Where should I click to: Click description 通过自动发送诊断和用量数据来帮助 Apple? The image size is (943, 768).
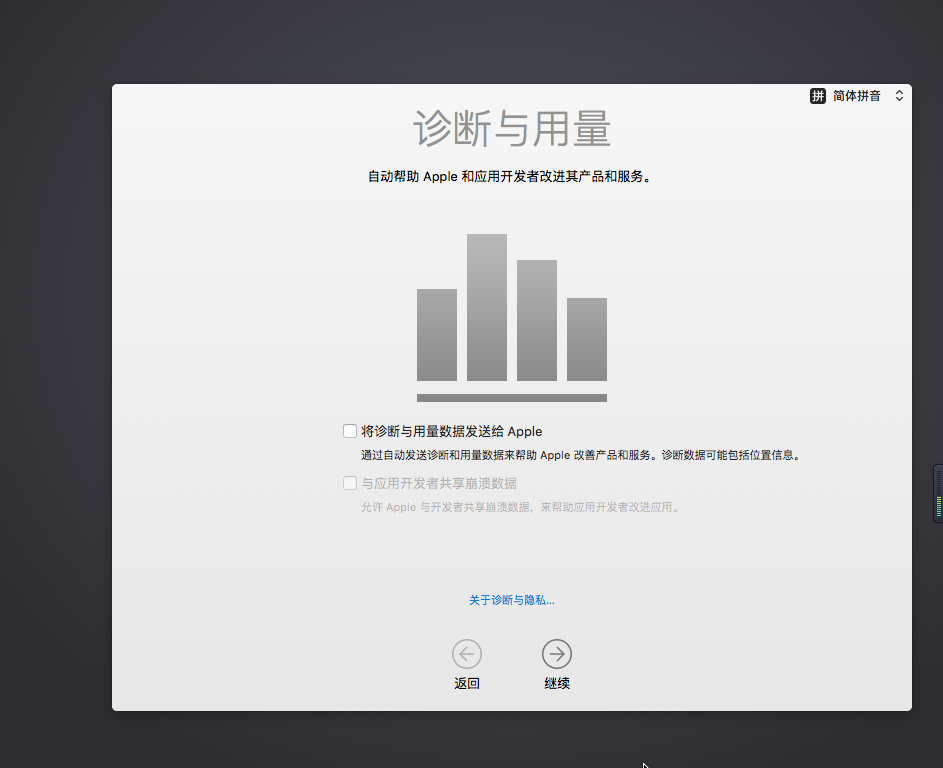pos(582,455)
